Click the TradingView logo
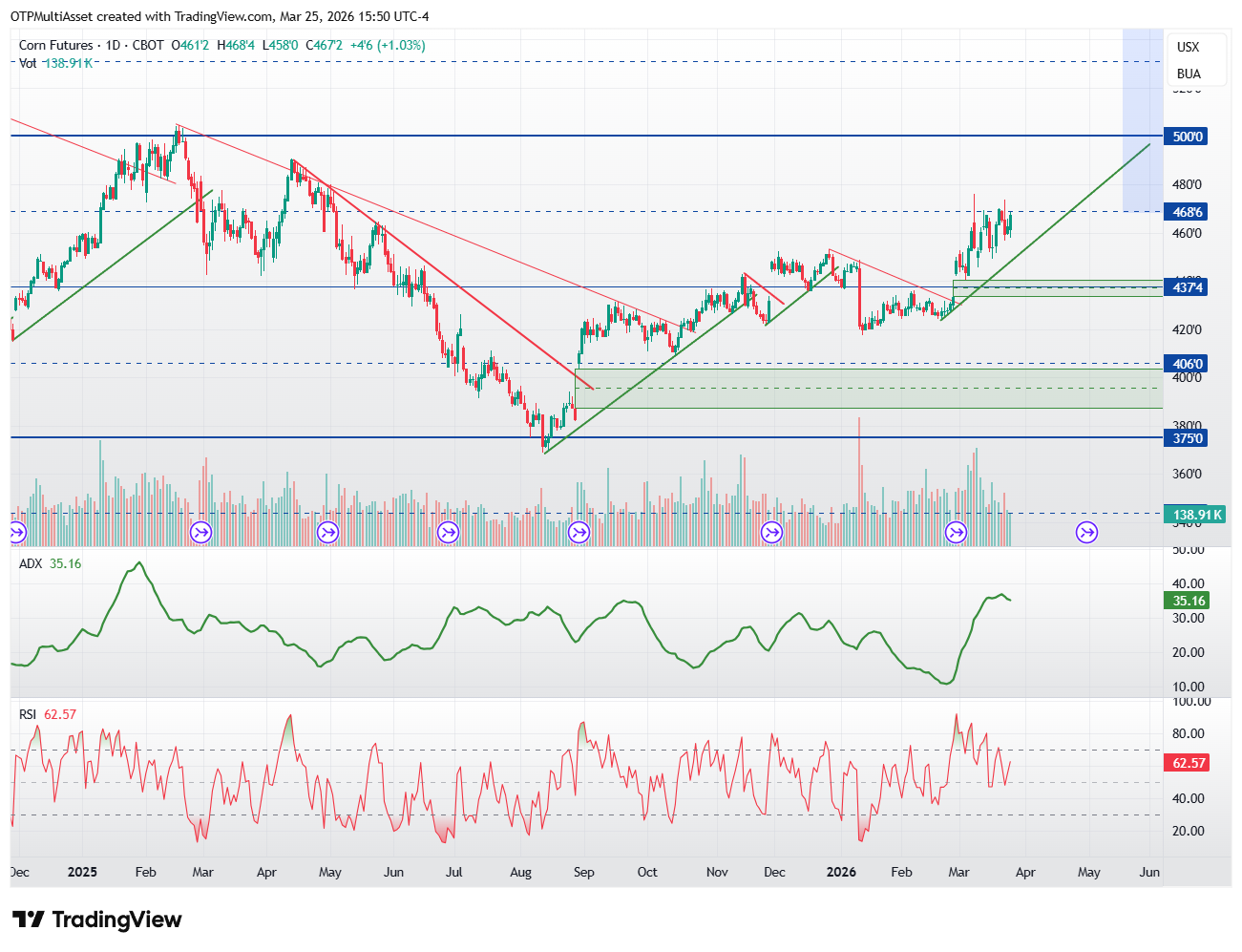 pos(97,920)
